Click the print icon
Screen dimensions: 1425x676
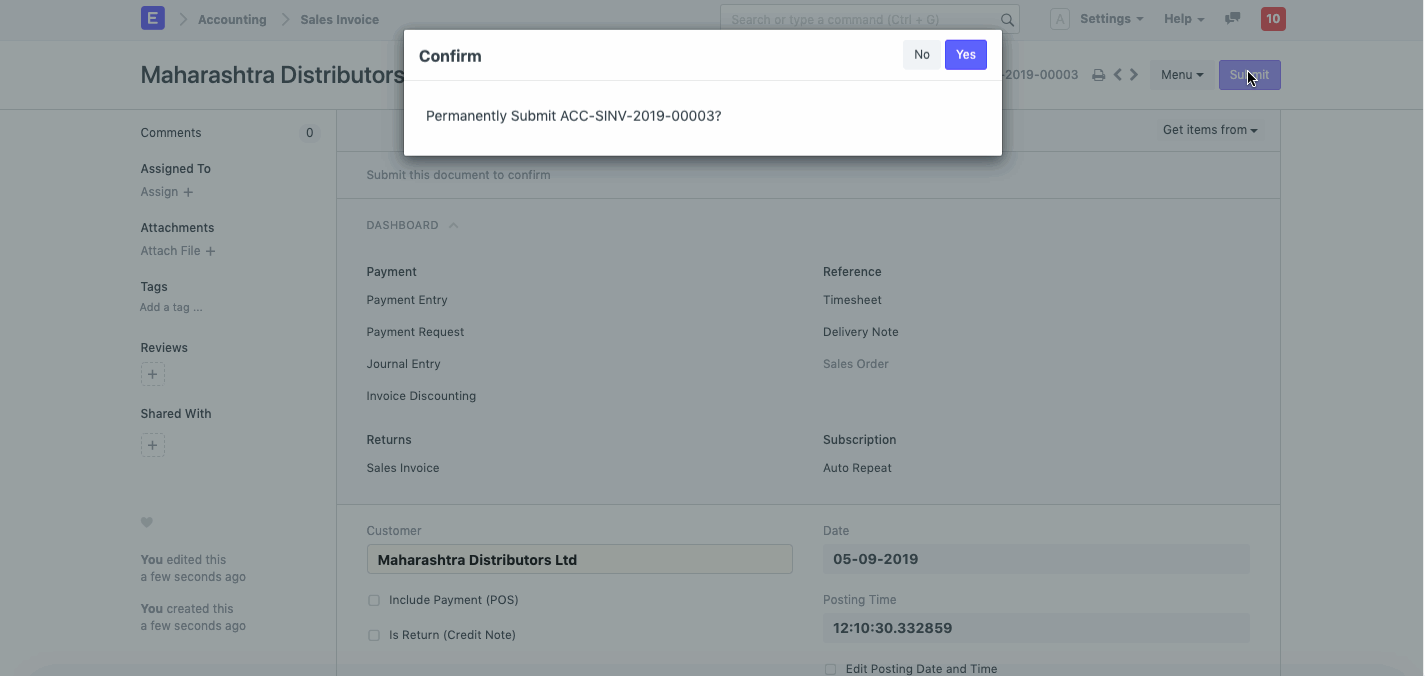[x=1098, y=75]
